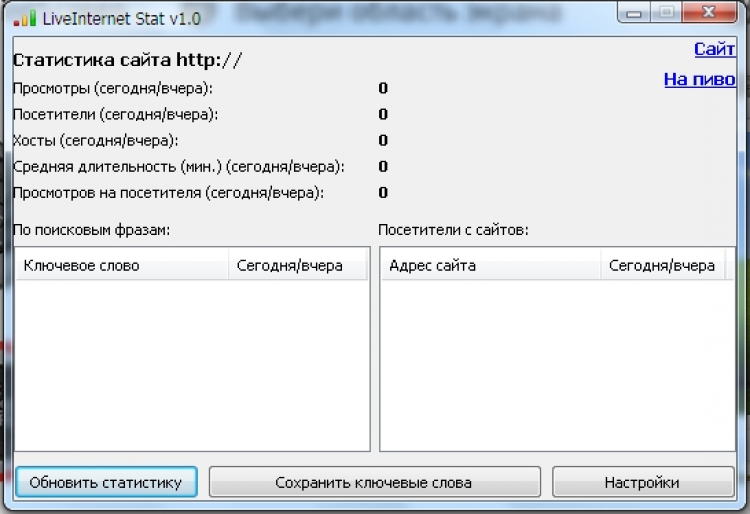Open the Сайт link
750x514 pixels.
[715, 49]
